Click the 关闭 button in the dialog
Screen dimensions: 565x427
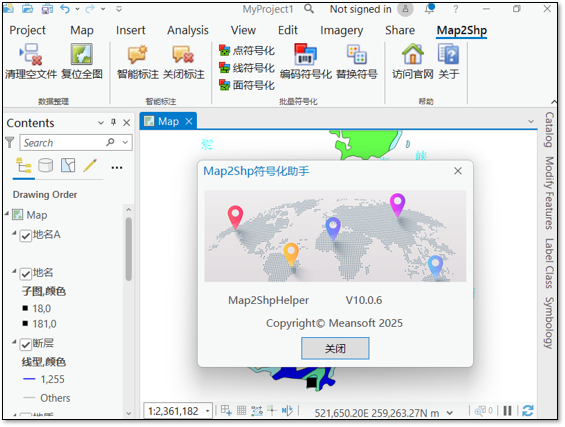(335, 348)
